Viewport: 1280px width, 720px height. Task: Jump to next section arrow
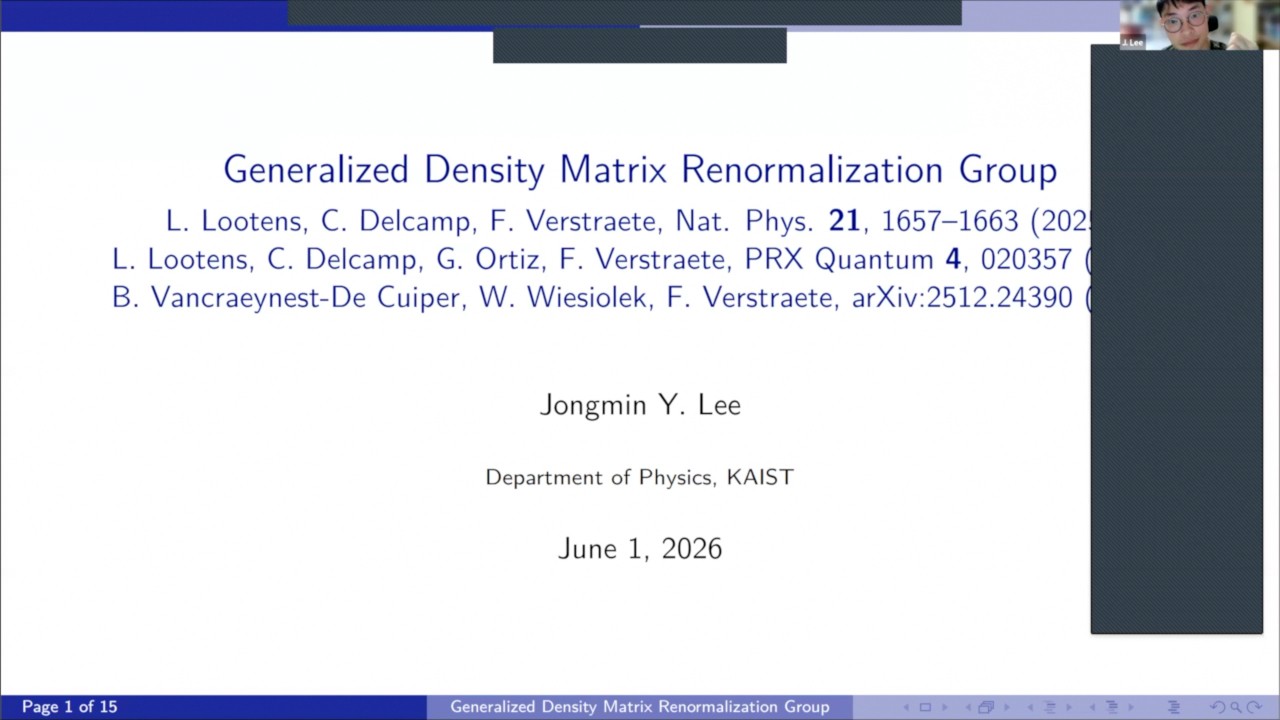click(x=1131, y=707)
